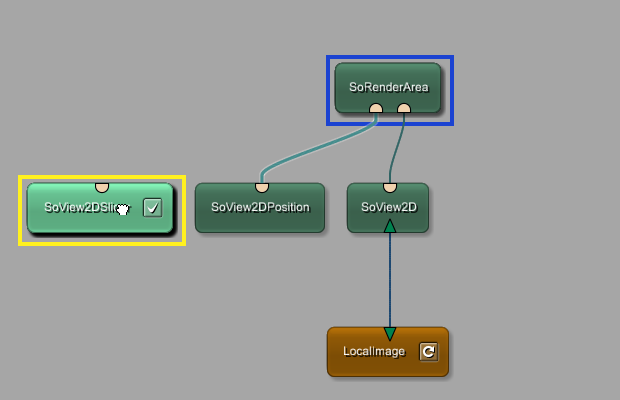
Task: Click SoView2DPosition's top half-circle connector
Action: click(261, 187)
